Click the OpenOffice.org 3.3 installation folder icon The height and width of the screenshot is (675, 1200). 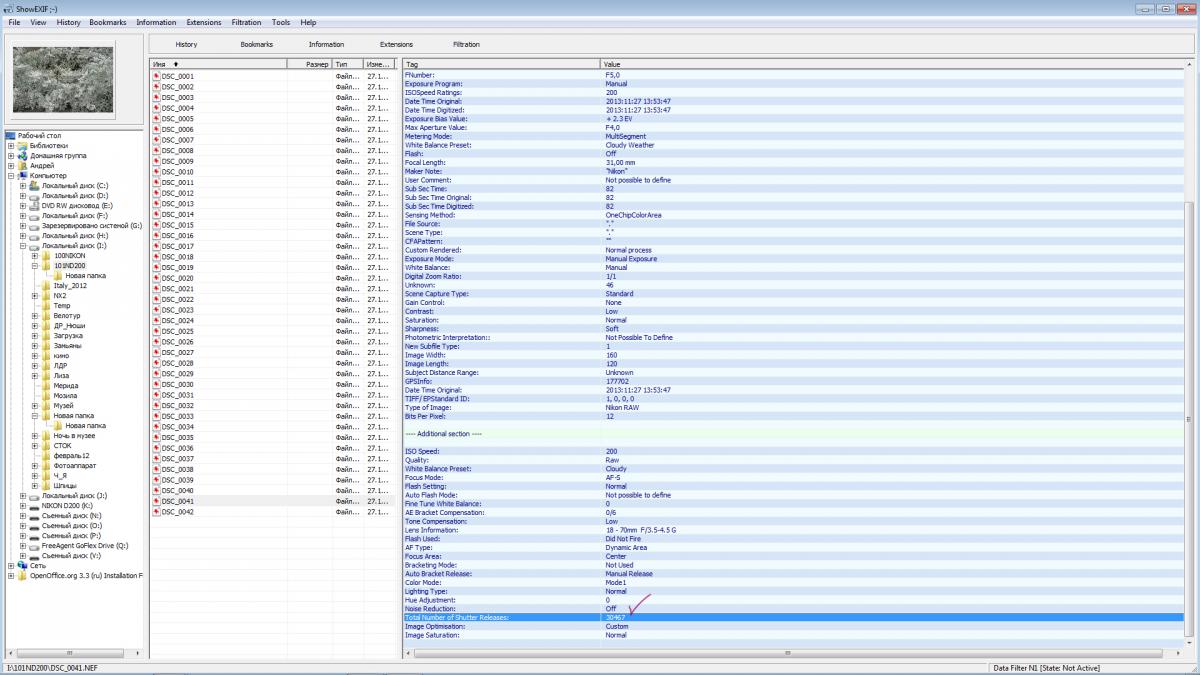point(22,575)
